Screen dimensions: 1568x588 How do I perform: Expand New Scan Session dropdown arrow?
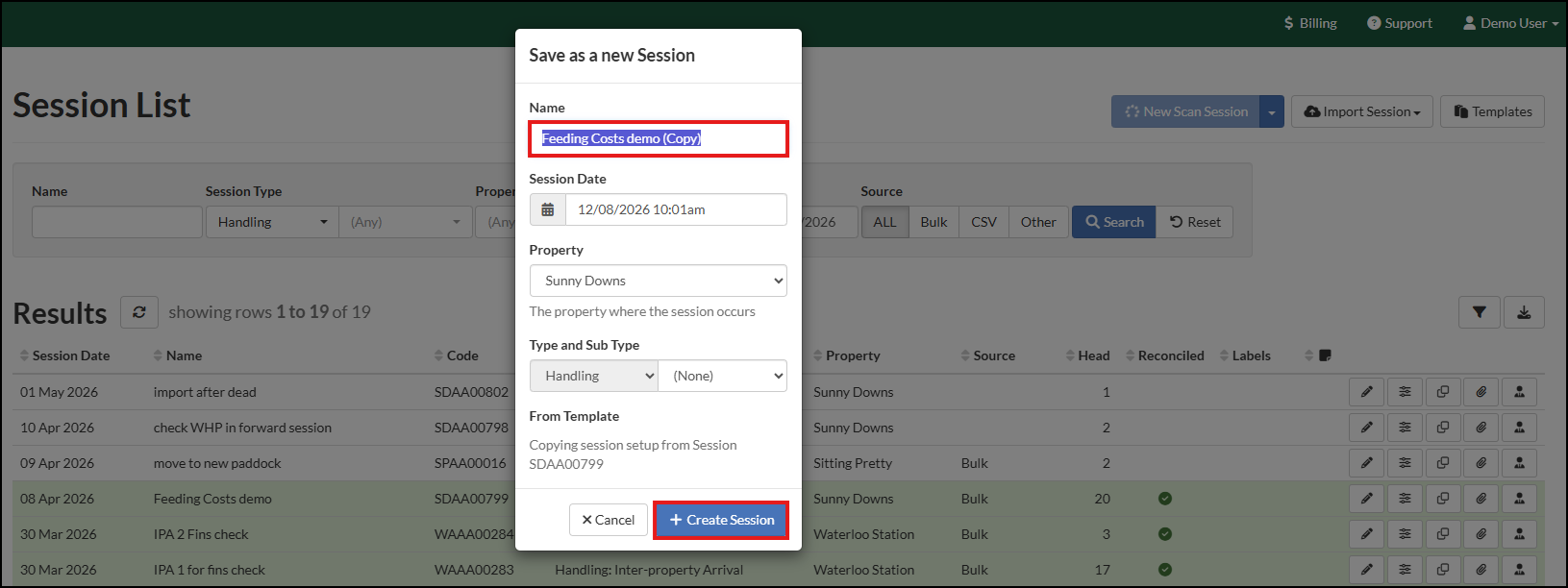[1272, 111]
